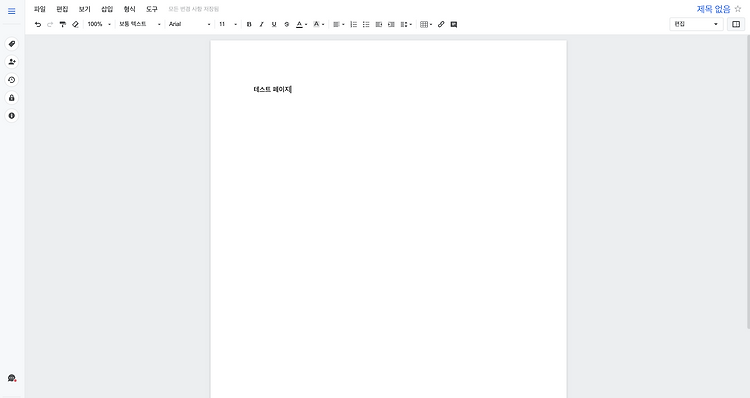This screenshot has width=750, height=398.
Task: Open the text color dropdown arrow
Action: click(x=306, y=25)
